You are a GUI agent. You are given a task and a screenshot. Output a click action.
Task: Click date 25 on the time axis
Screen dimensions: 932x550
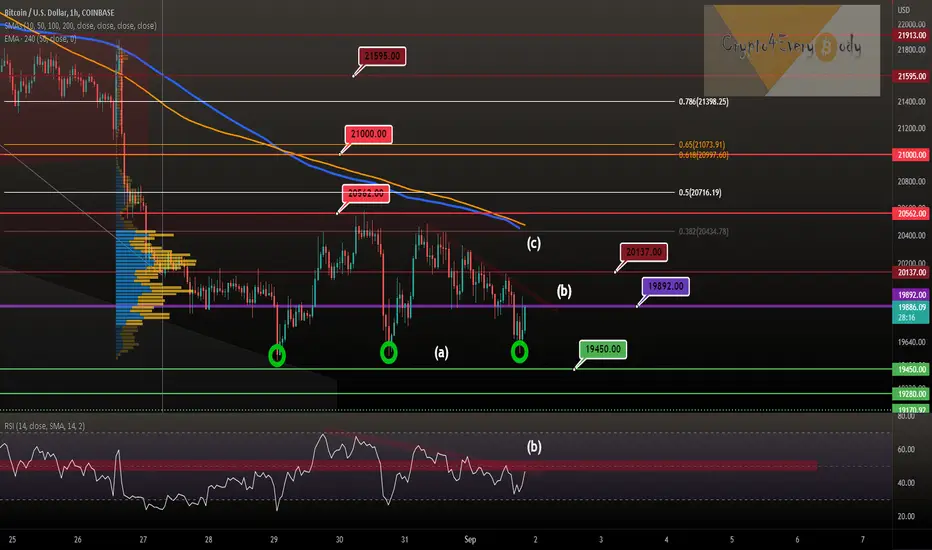point(12,540)
